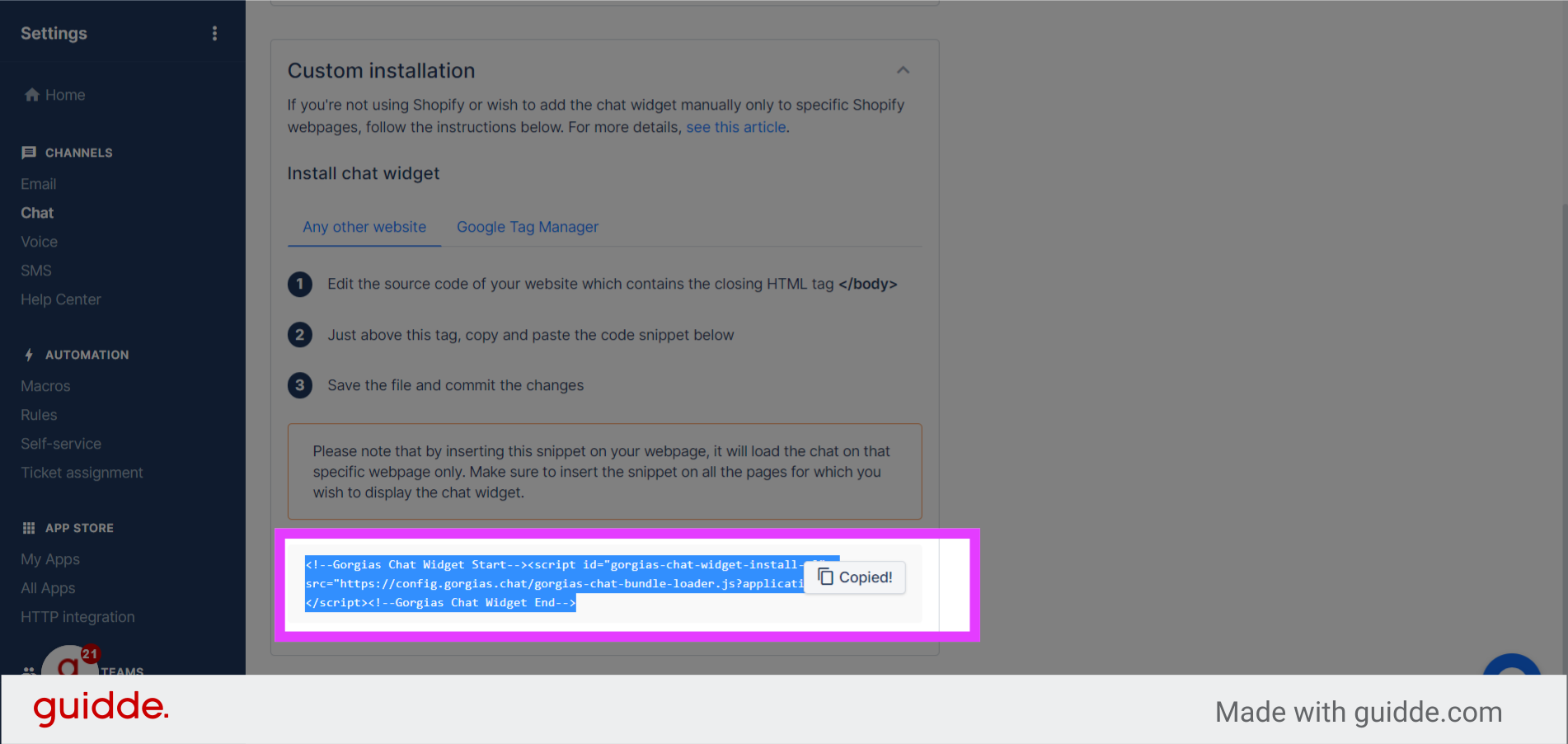Select the Any other website tab
1568x744 pixels.
pyautogui.click(x=364, y=227)
